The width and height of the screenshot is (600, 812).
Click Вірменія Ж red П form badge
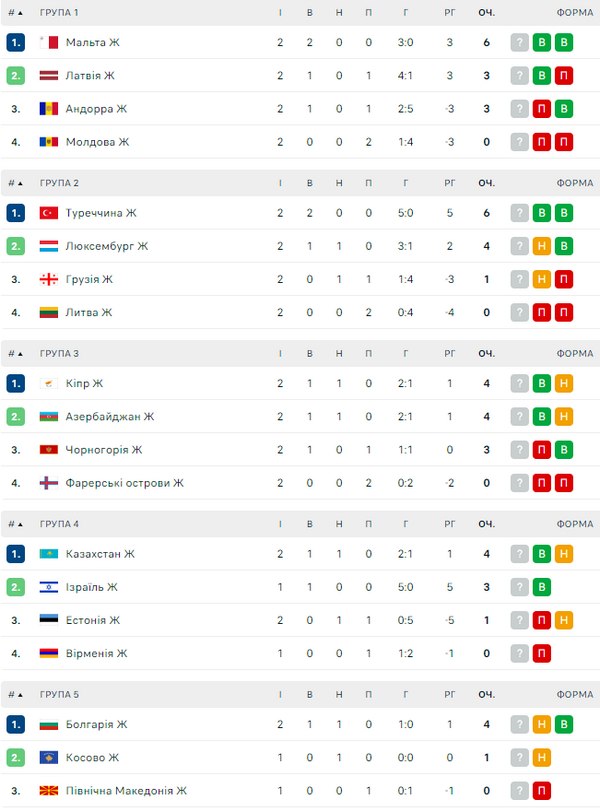coord(541,653)
